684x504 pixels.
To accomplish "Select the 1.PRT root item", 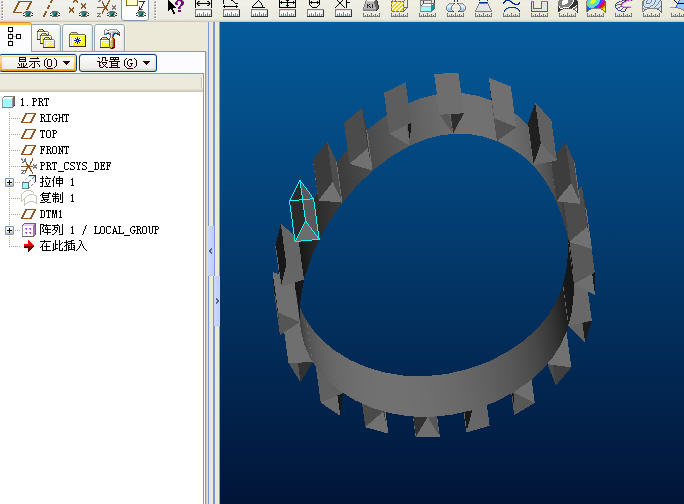I will tap(26, 102).
